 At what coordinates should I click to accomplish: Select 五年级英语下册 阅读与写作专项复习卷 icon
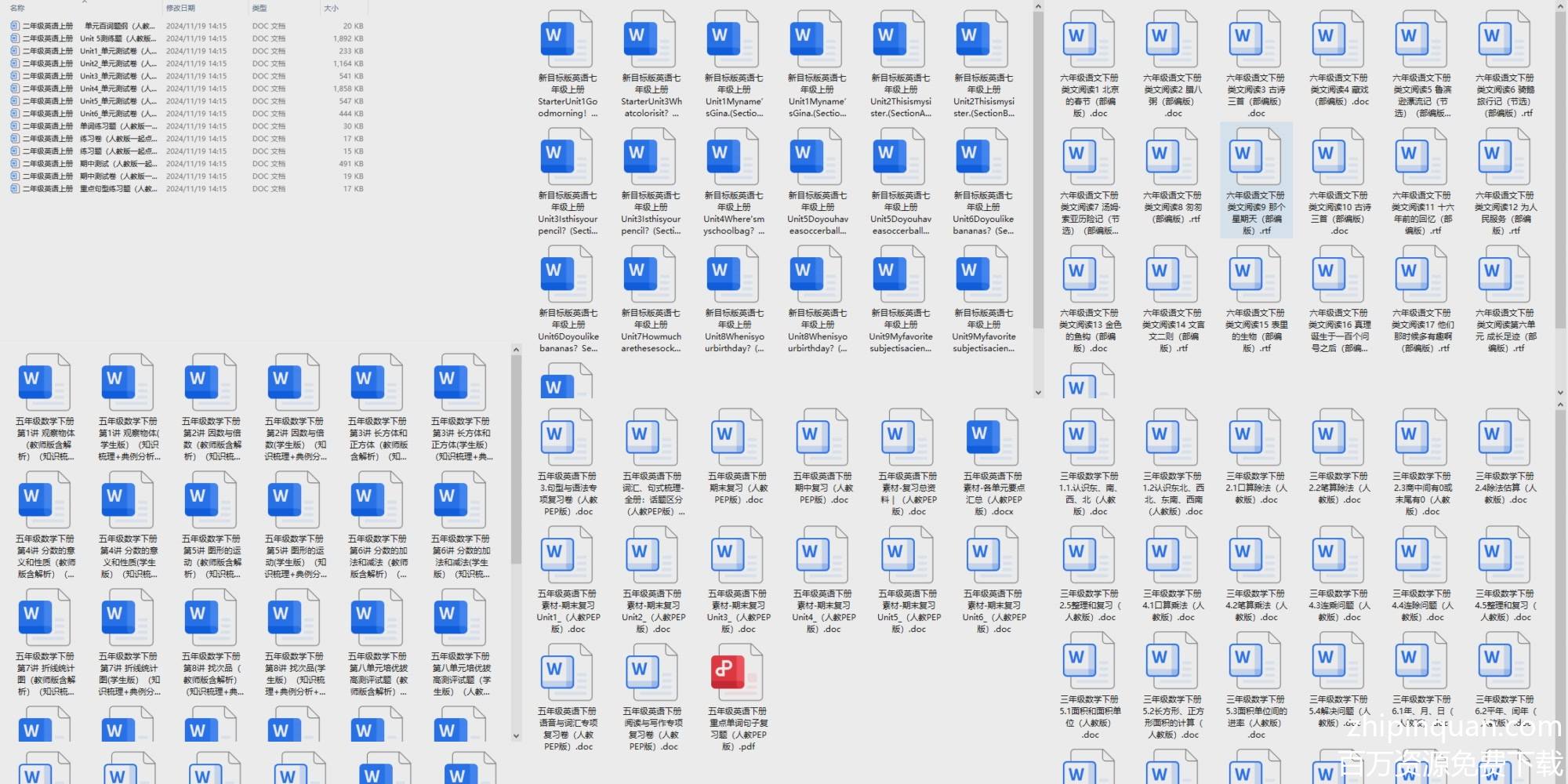[652, 670]
